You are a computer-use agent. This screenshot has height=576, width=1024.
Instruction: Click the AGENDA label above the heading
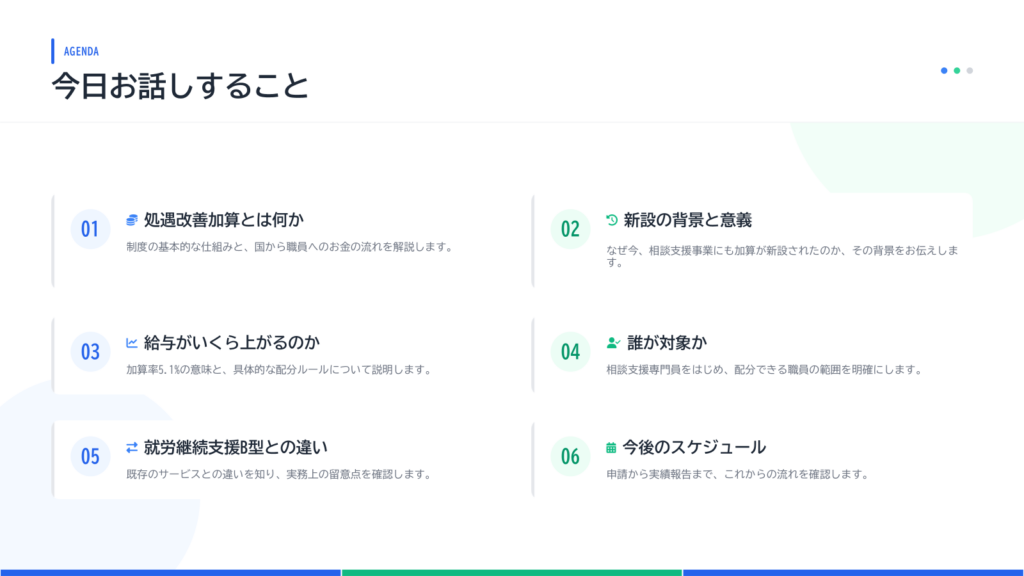[81, 51]
